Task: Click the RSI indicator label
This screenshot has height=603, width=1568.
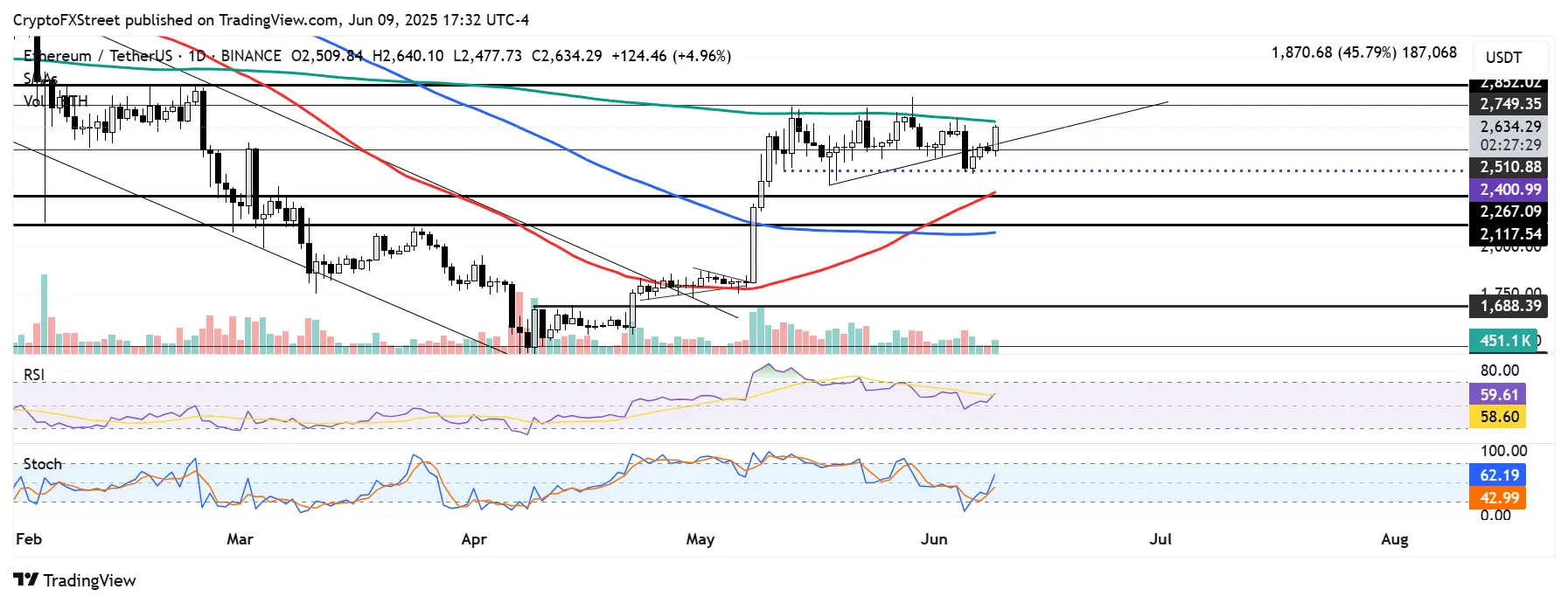Action: coord(34,375)
